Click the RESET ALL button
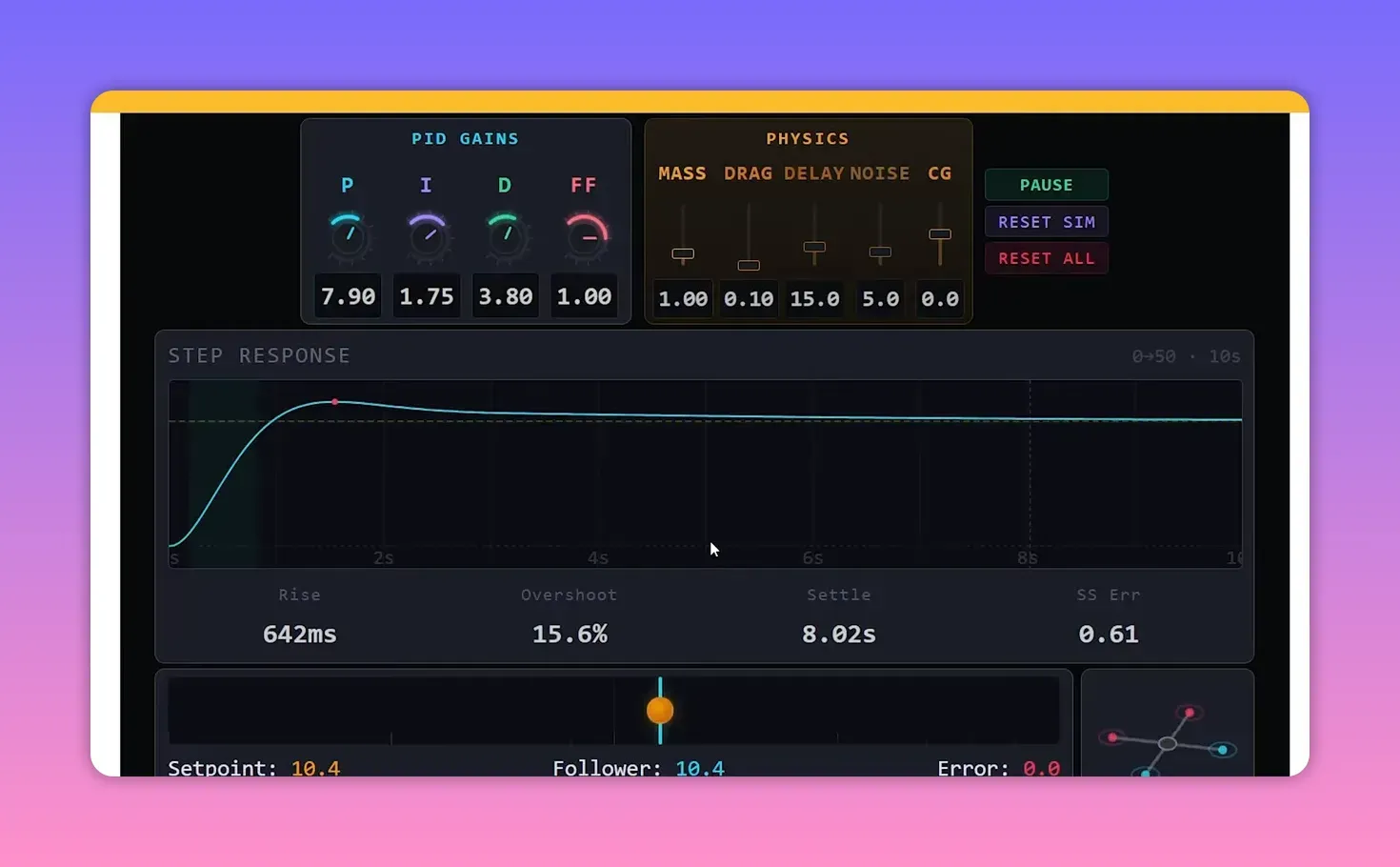This screenshot has width=1400, height=867. click(1046, 257)
